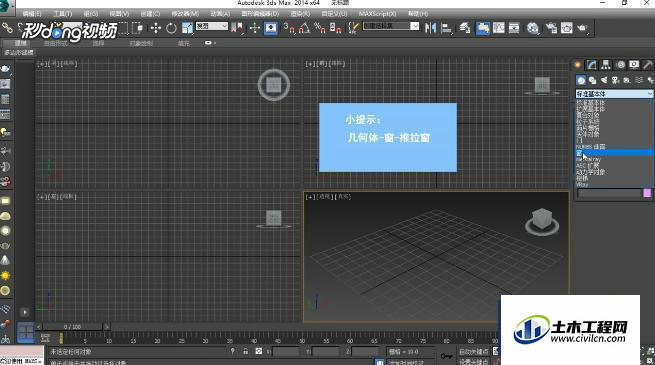Click the Render Production teapot icon
This screenshot has height=365, width=655.
pos(582,28)
